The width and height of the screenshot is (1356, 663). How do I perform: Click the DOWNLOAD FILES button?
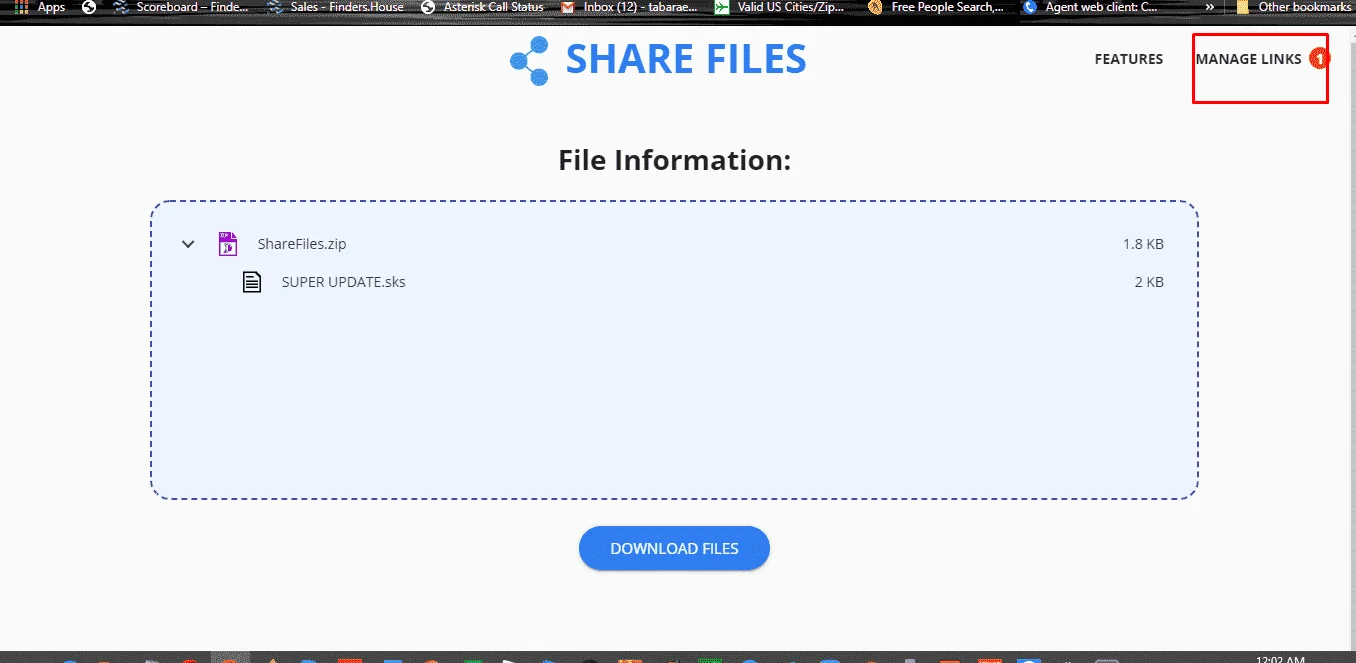point(674,548)
